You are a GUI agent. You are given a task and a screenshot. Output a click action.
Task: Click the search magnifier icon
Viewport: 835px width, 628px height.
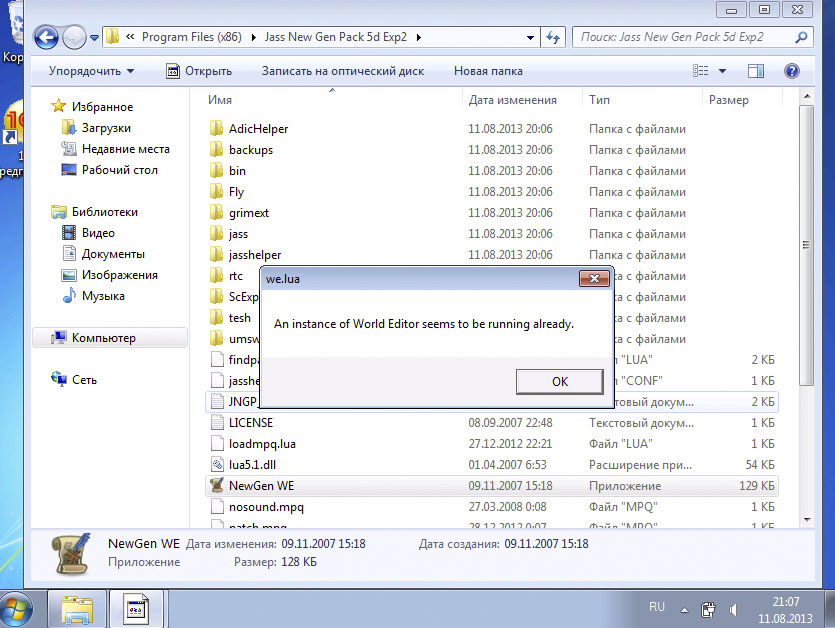click(801, 37)
